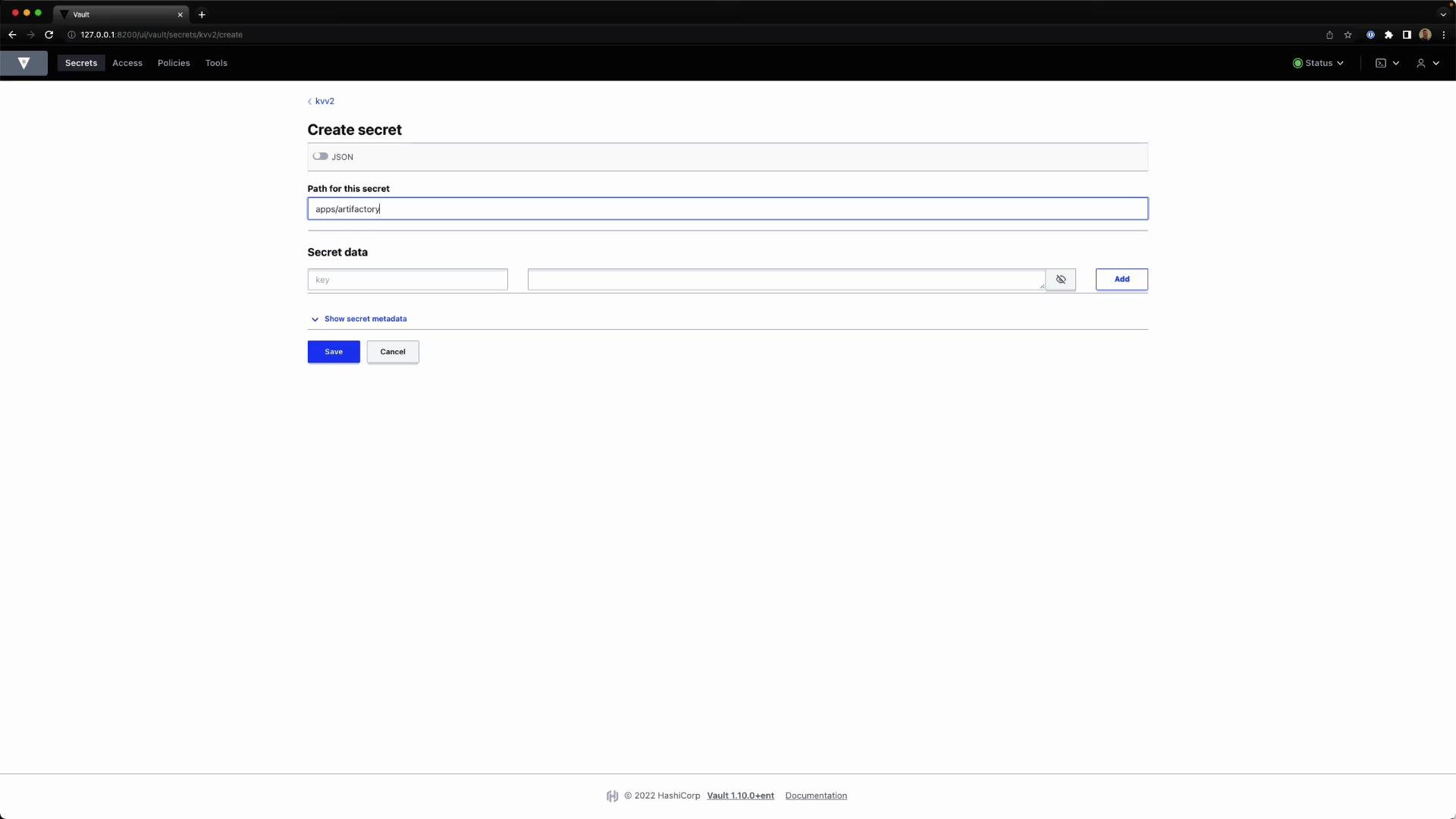
Task: Open the Tools navigation tab
Action: pos(216,63)
